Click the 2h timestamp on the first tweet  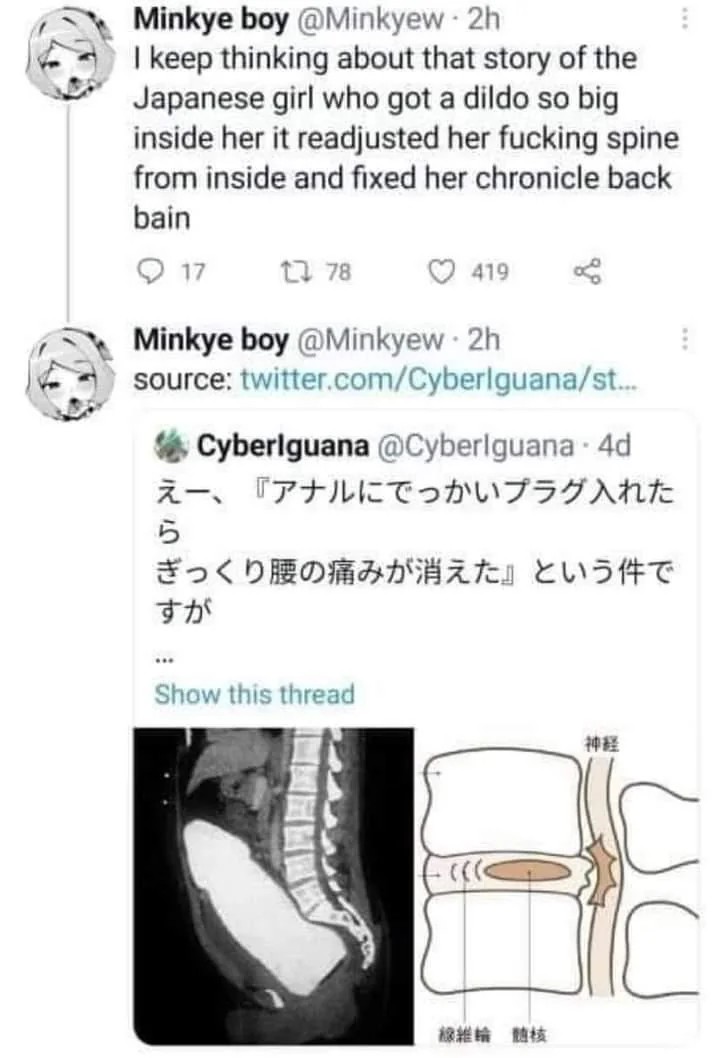tap(483, 17)
